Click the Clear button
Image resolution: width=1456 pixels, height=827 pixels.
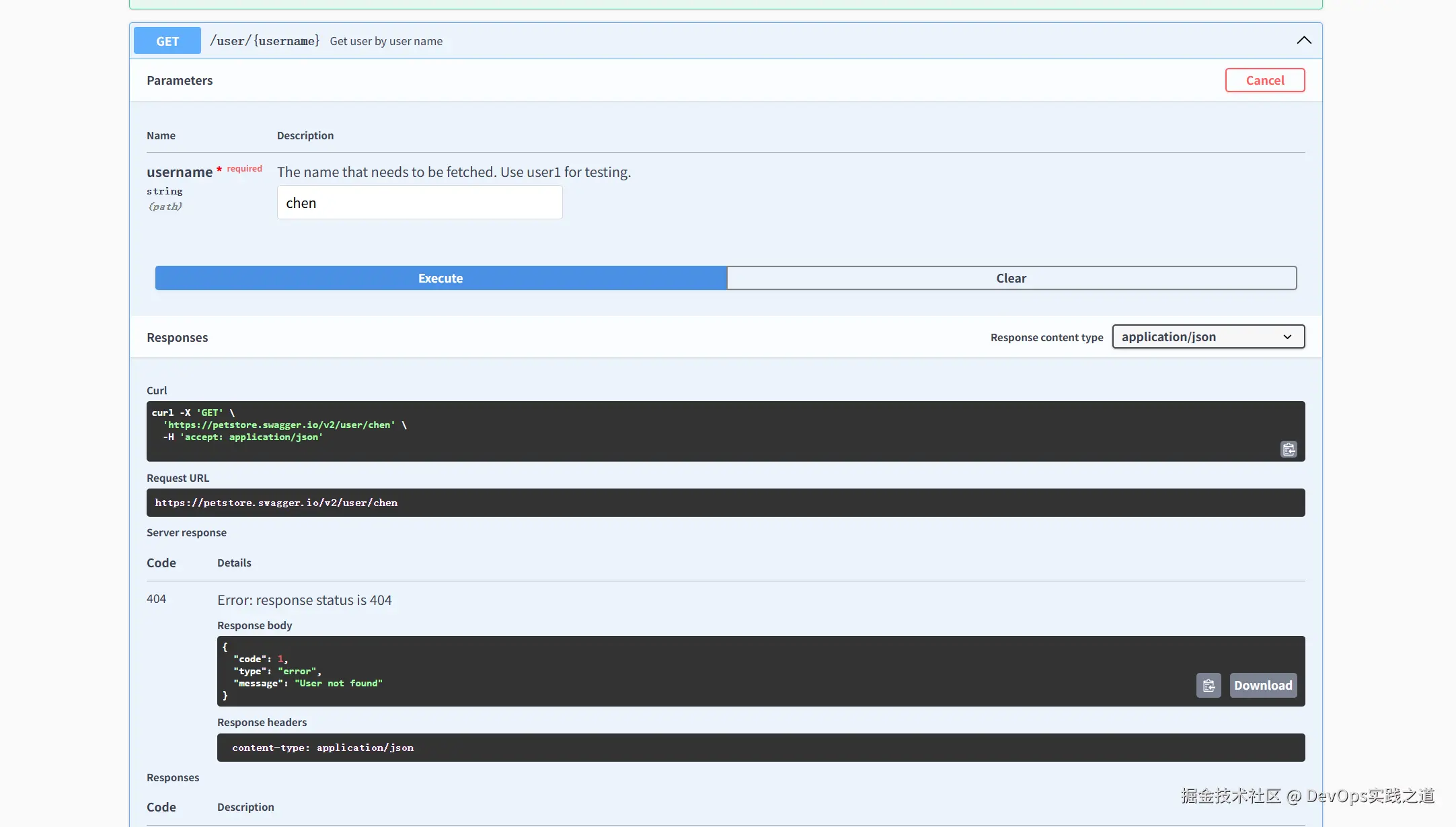pyautogui.click(x=1011, y=279)
